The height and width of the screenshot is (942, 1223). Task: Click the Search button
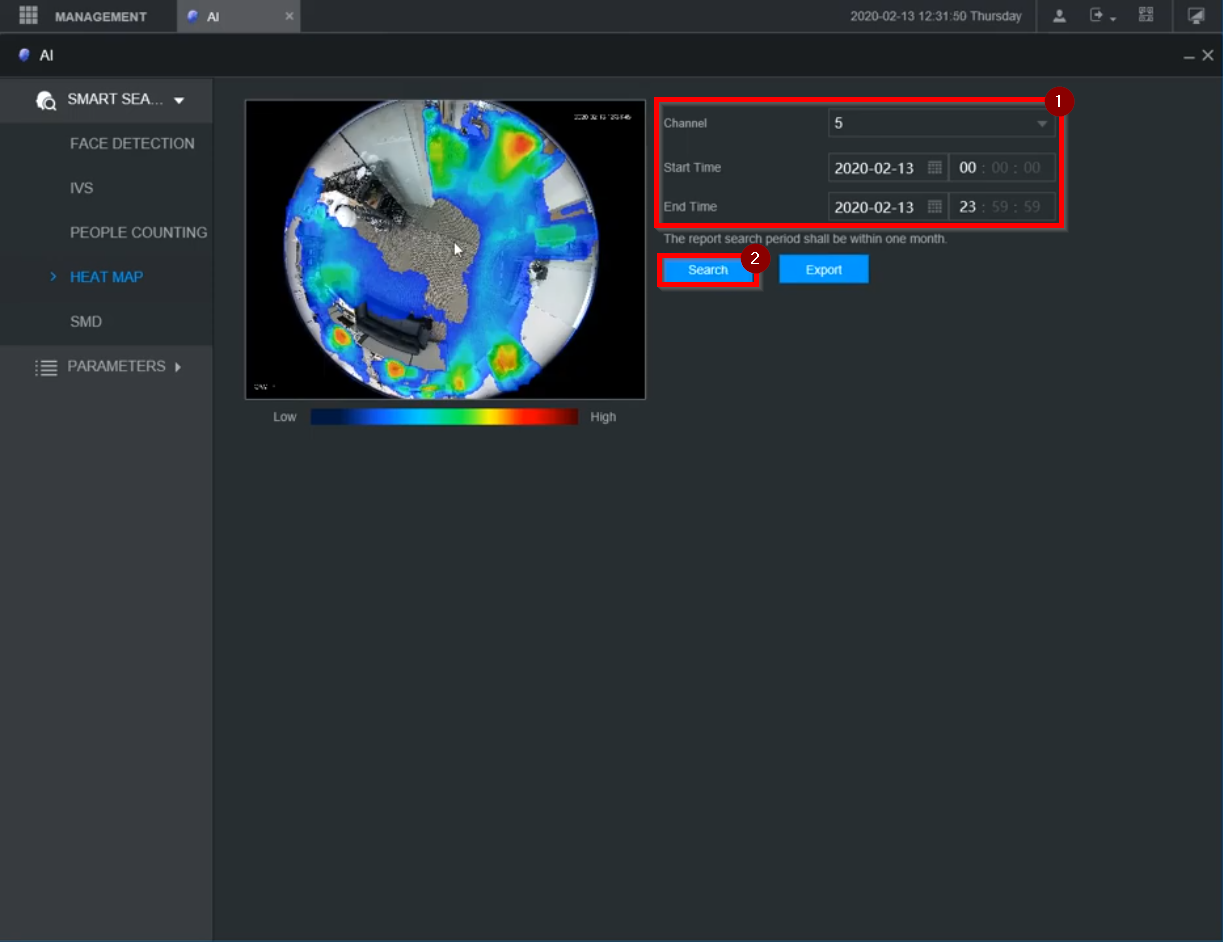pyautogui.click(x=708, y=270)
